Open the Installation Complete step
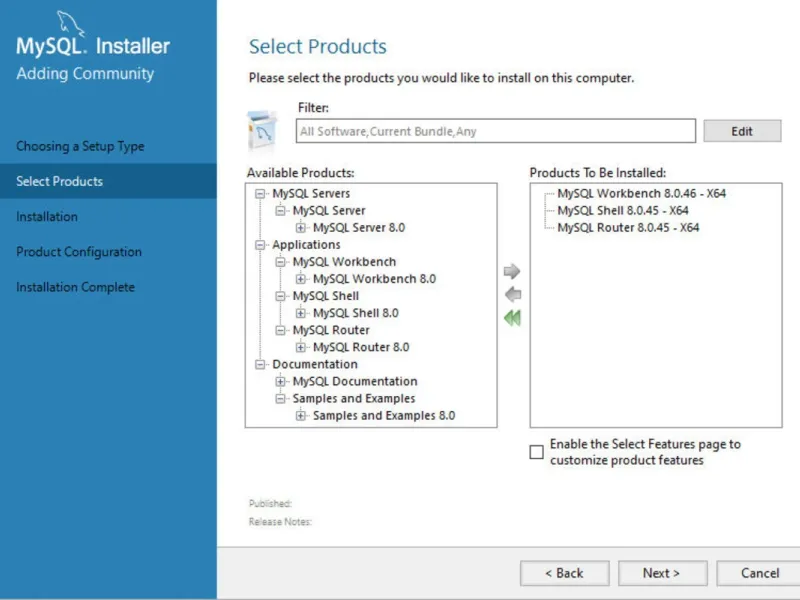Viewport: 800px width, 600px height. coord(76,287)
